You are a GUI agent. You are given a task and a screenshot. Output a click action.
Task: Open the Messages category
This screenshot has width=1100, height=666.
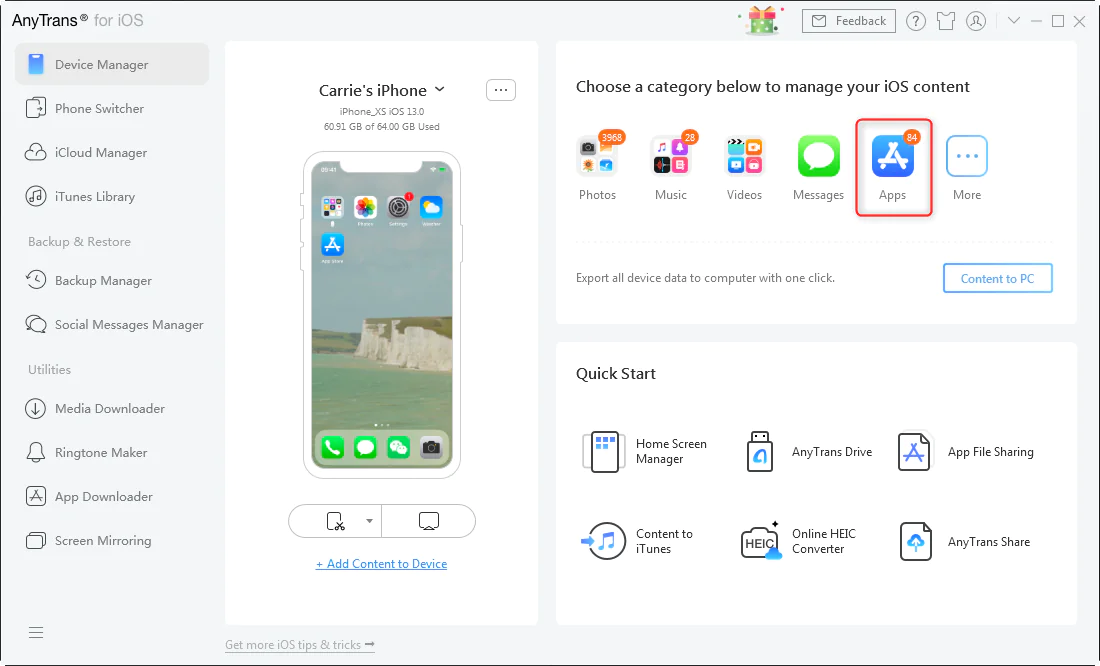[818, 168]
